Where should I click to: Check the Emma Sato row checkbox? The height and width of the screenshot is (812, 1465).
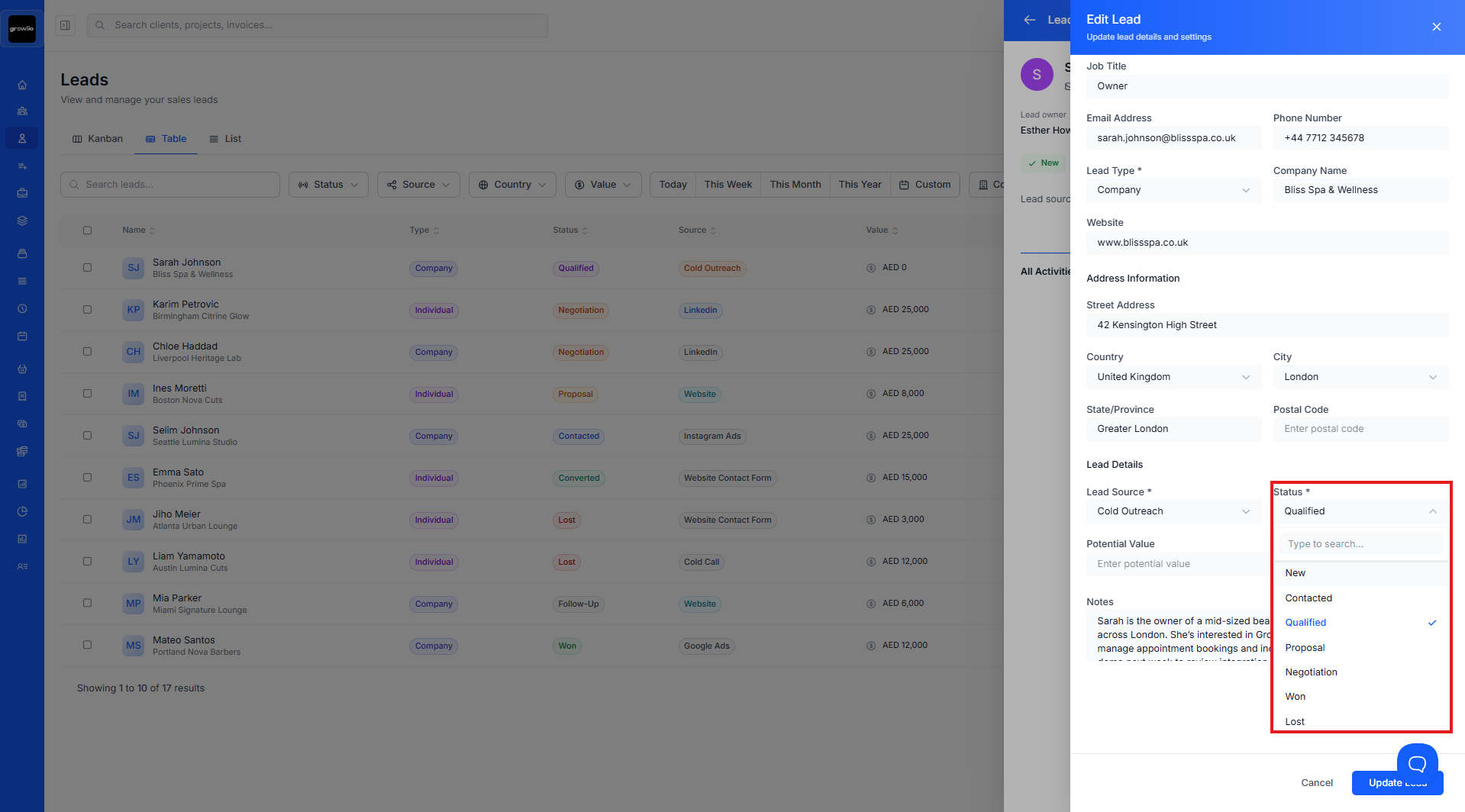pos(87,478)
